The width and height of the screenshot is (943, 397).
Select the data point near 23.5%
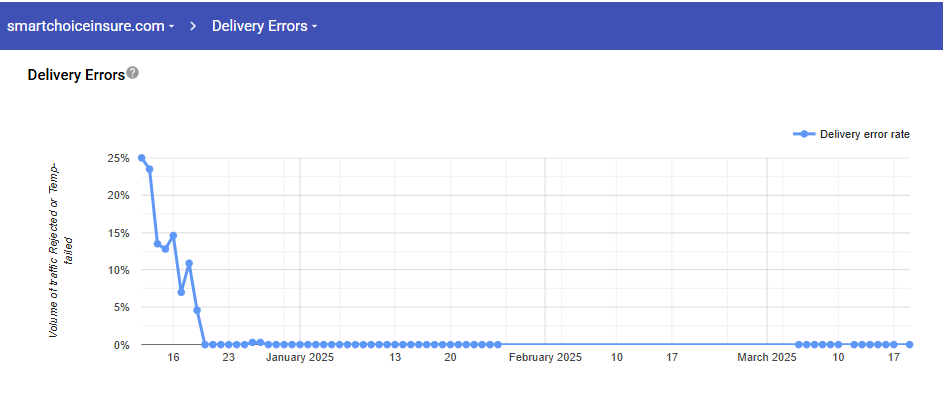click(x=150, y=169)
